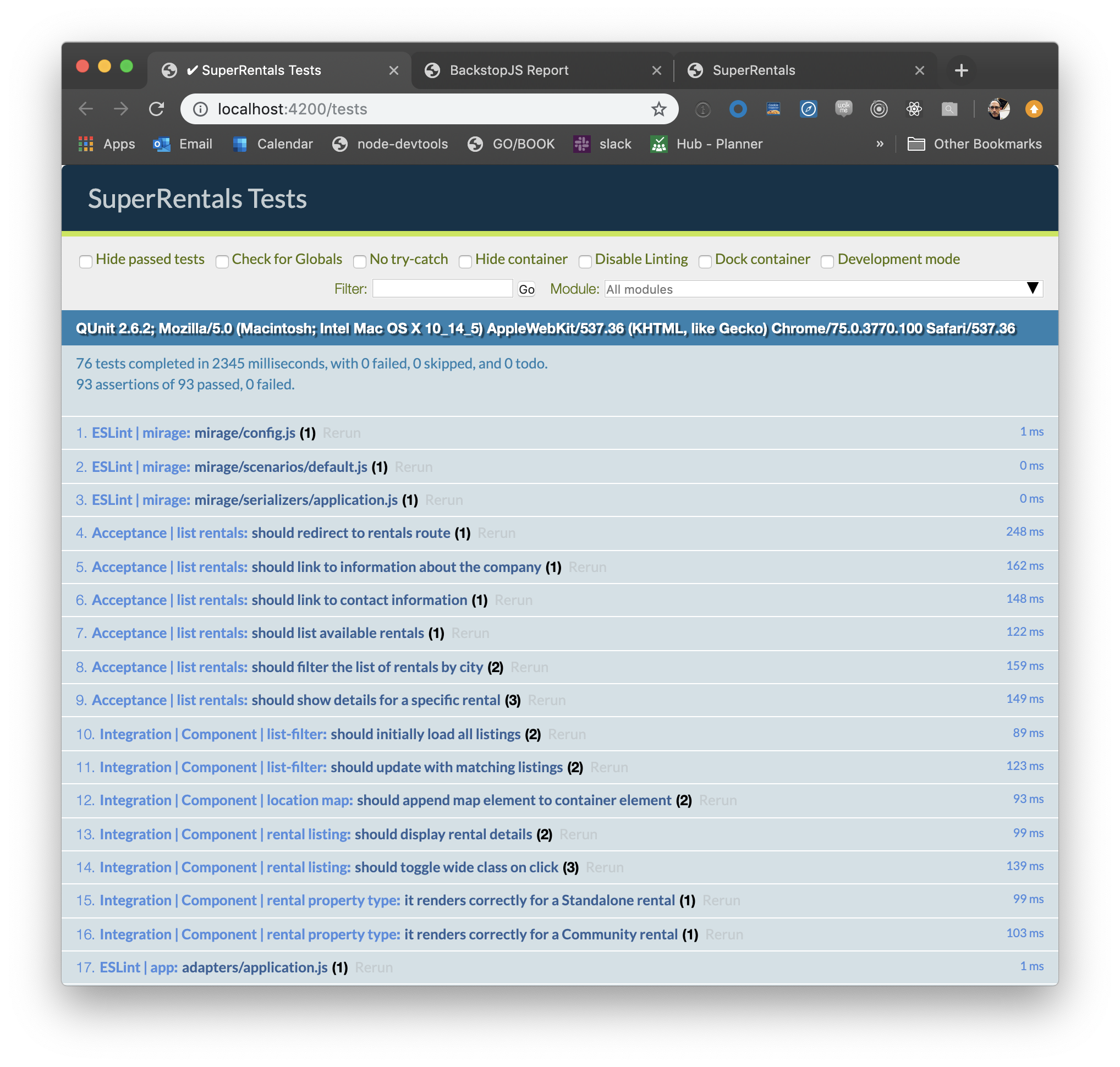Open the user profile avatar
The image size is (1120, 1067).
point(998,109)
